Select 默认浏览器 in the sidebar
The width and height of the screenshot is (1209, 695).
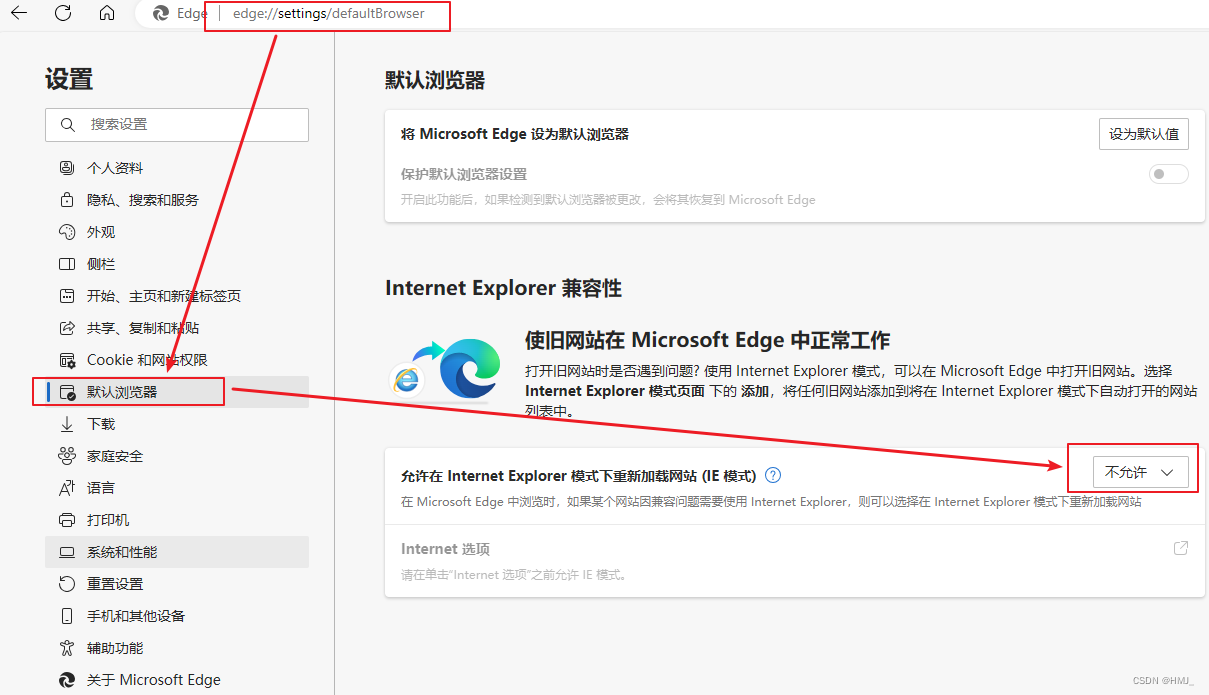tap(177, 392)
